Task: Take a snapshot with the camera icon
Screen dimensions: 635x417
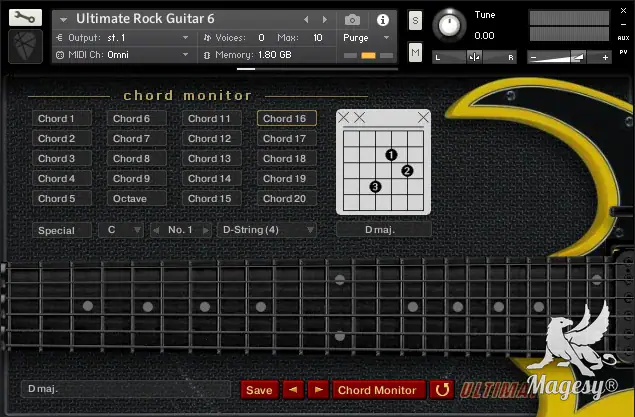Action: click(352, 20)
